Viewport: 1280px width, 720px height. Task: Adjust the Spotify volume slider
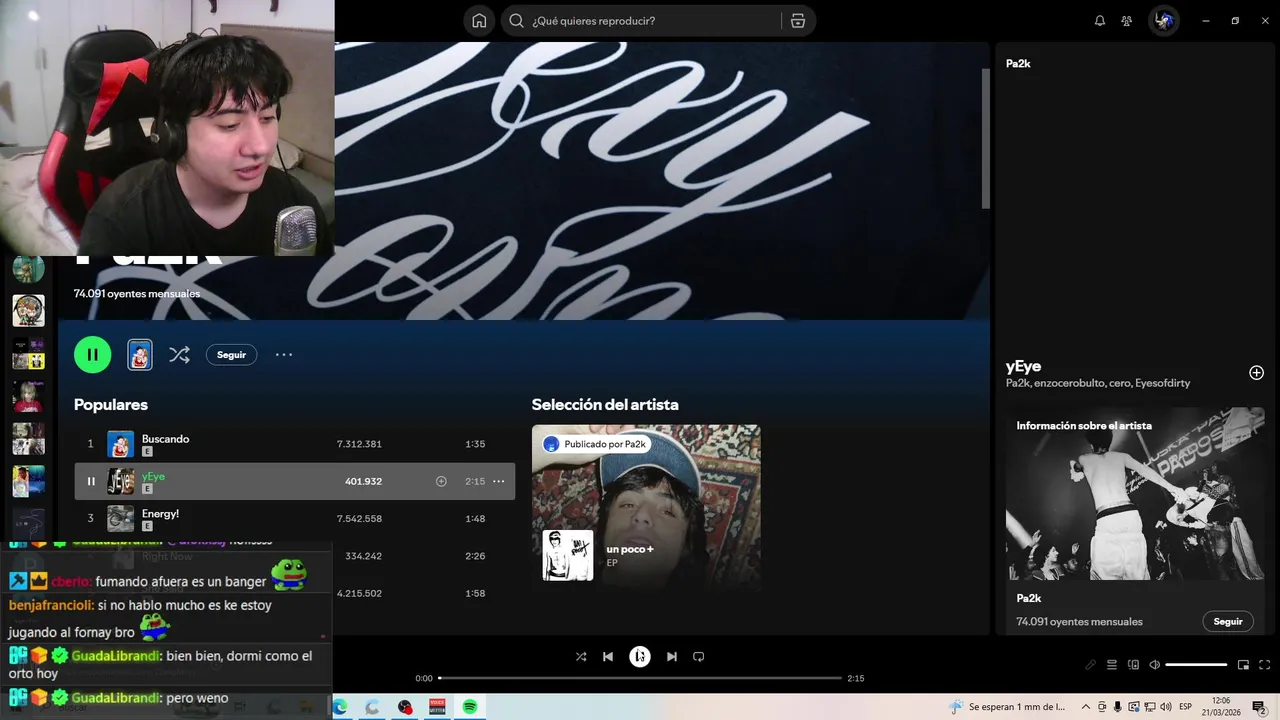1196,665
